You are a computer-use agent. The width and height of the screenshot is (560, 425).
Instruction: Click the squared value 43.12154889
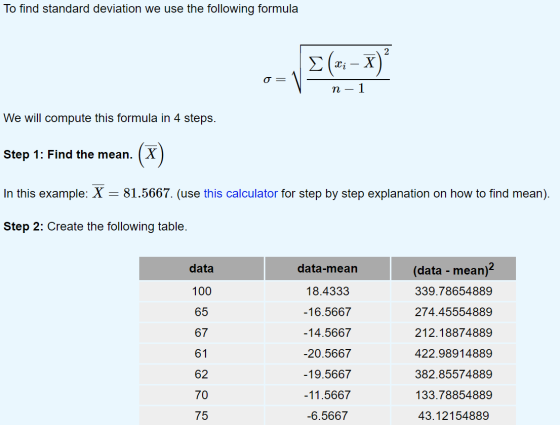pyautogui.click(x=454, y=415)
